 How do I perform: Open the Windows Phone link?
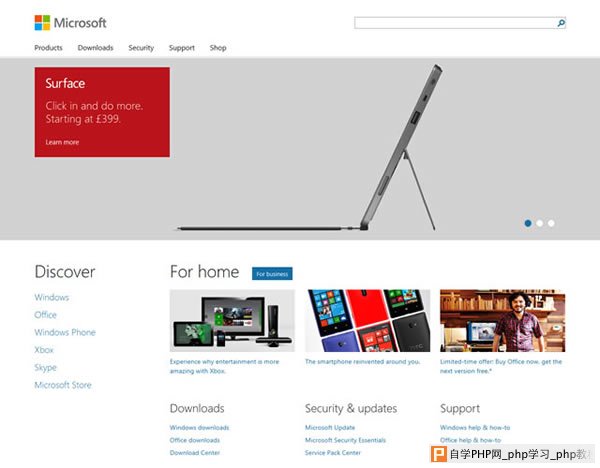(x=65, y=332)
